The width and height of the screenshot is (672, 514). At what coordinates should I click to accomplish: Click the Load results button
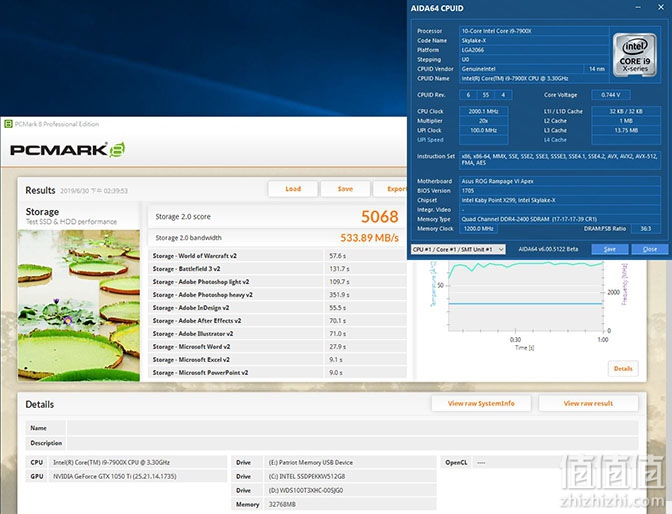[293, 189]
